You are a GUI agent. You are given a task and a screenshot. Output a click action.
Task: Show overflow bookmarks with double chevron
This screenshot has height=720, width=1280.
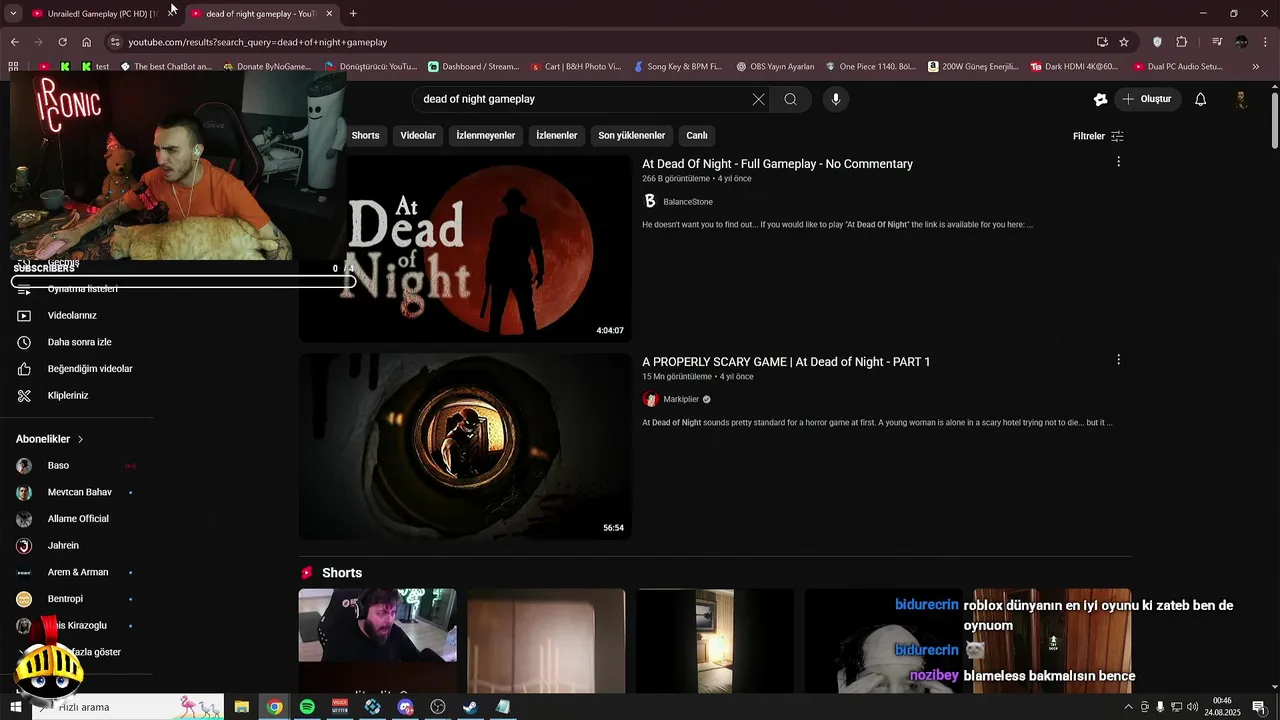coord(1256,67)
